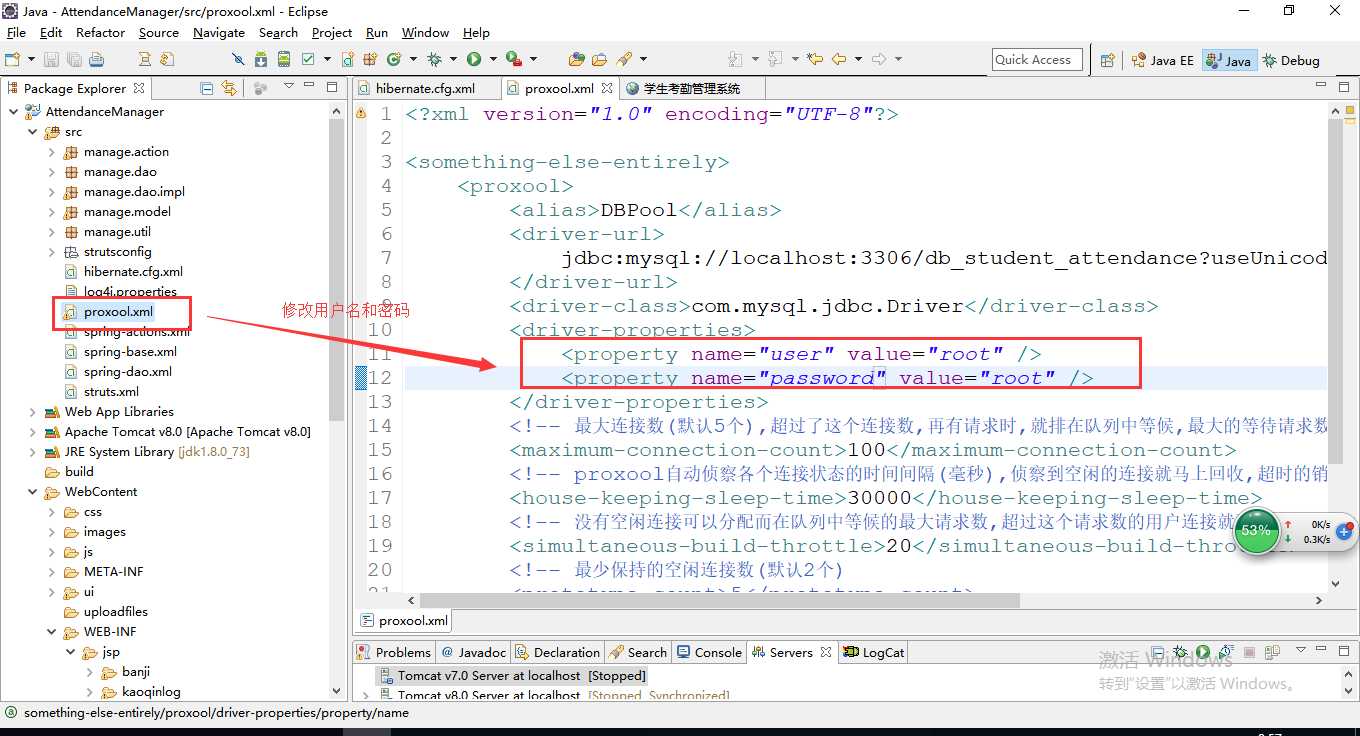Collapse the AttendanceManager project
This screenshot has height=736, width=1360.
[x=13, y=112]
